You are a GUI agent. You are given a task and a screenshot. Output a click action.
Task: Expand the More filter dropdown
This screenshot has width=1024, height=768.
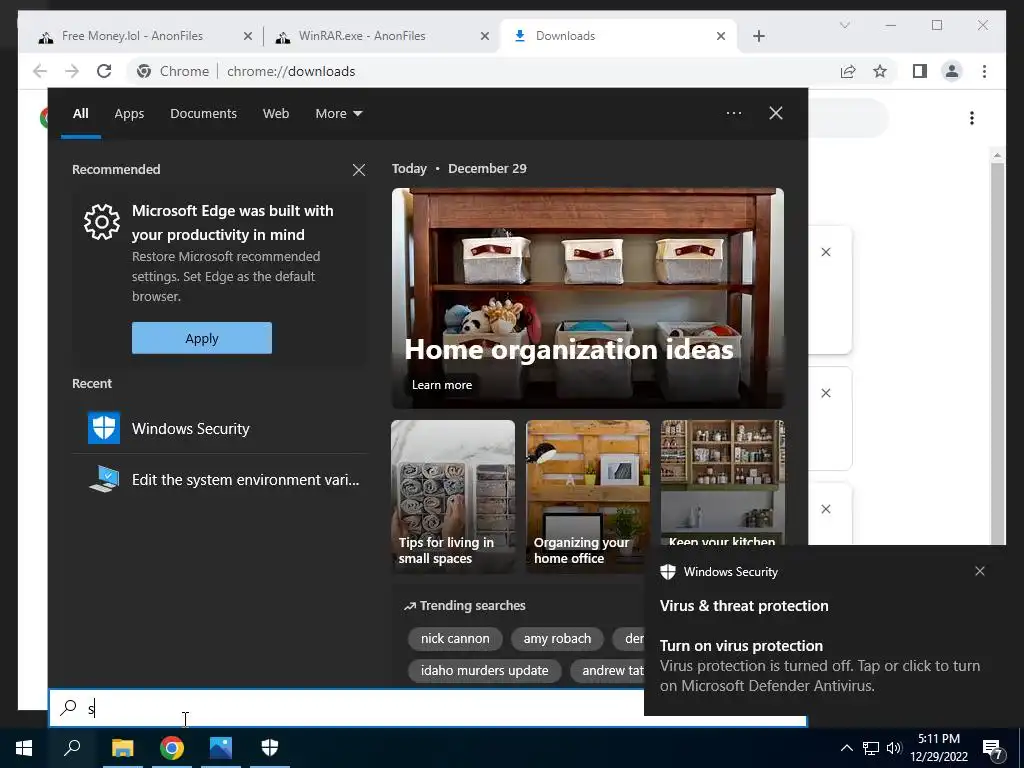pos(338,114)
